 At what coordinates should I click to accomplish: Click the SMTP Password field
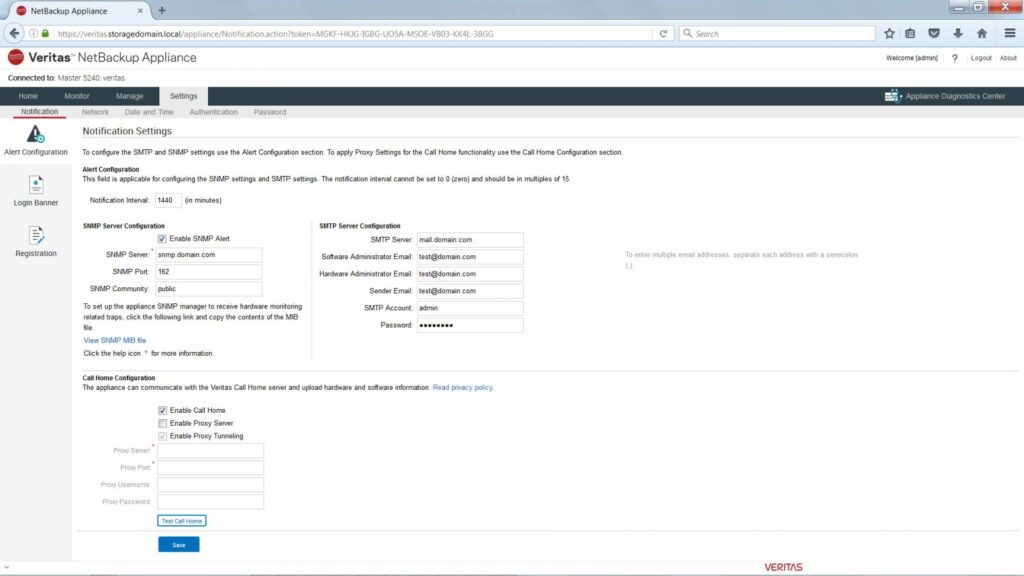pos(470,325)
